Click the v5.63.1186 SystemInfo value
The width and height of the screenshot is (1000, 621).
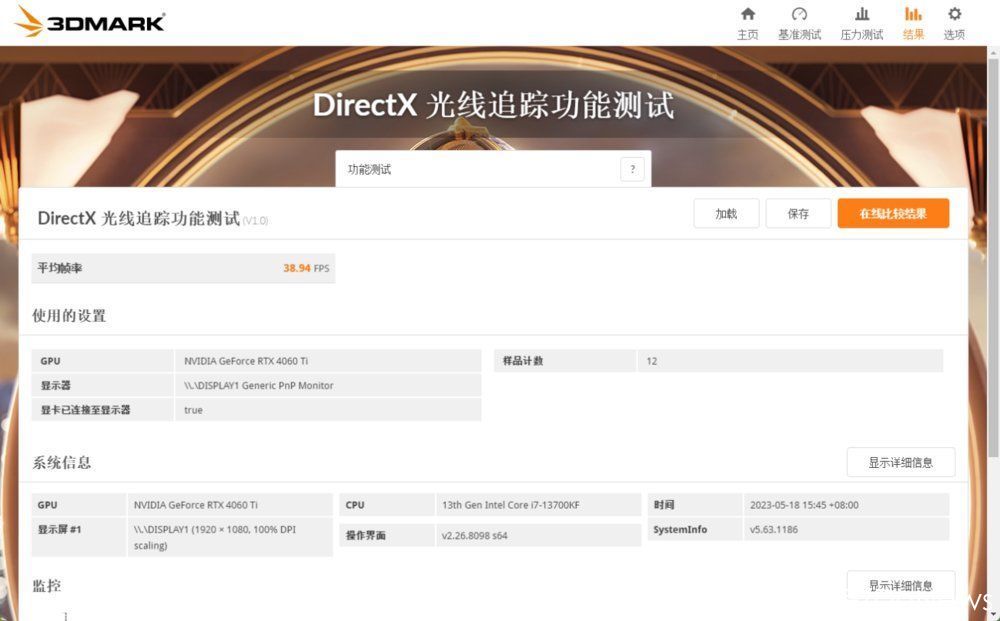(x=774, y=529)
